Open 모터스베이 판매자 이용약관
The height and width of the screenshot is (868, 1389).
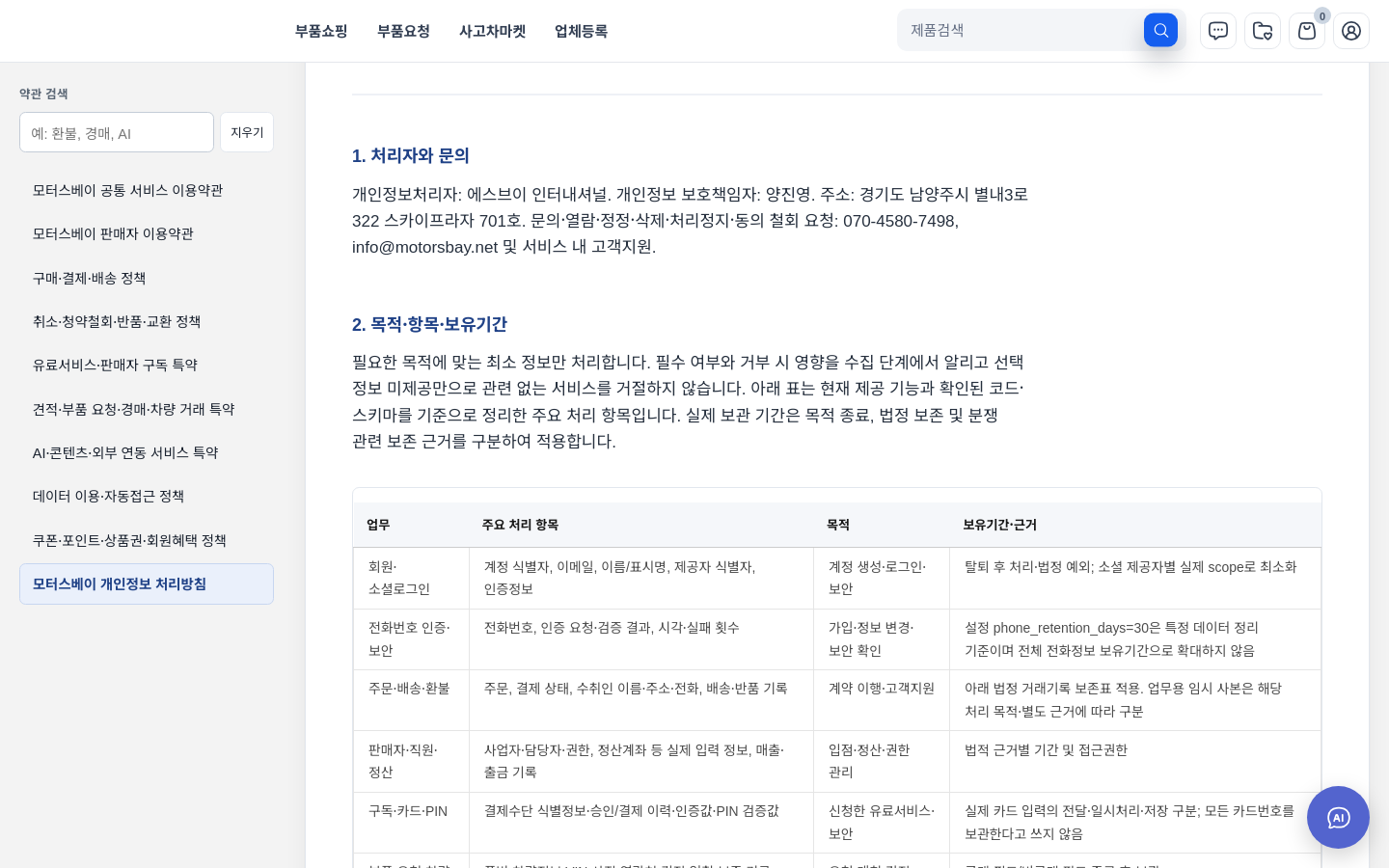(x=147, y=233)
